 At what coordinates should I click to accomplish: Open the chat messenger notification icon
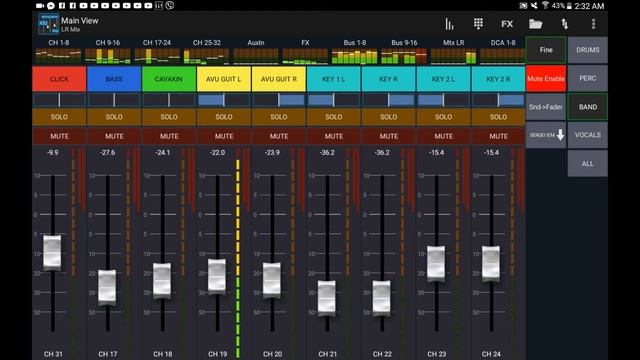tap(51, 6)
